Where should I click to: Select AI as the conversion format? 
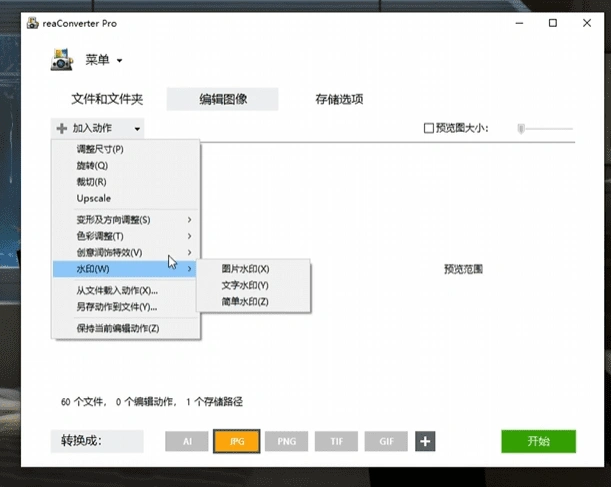click(x=186, y=441)
